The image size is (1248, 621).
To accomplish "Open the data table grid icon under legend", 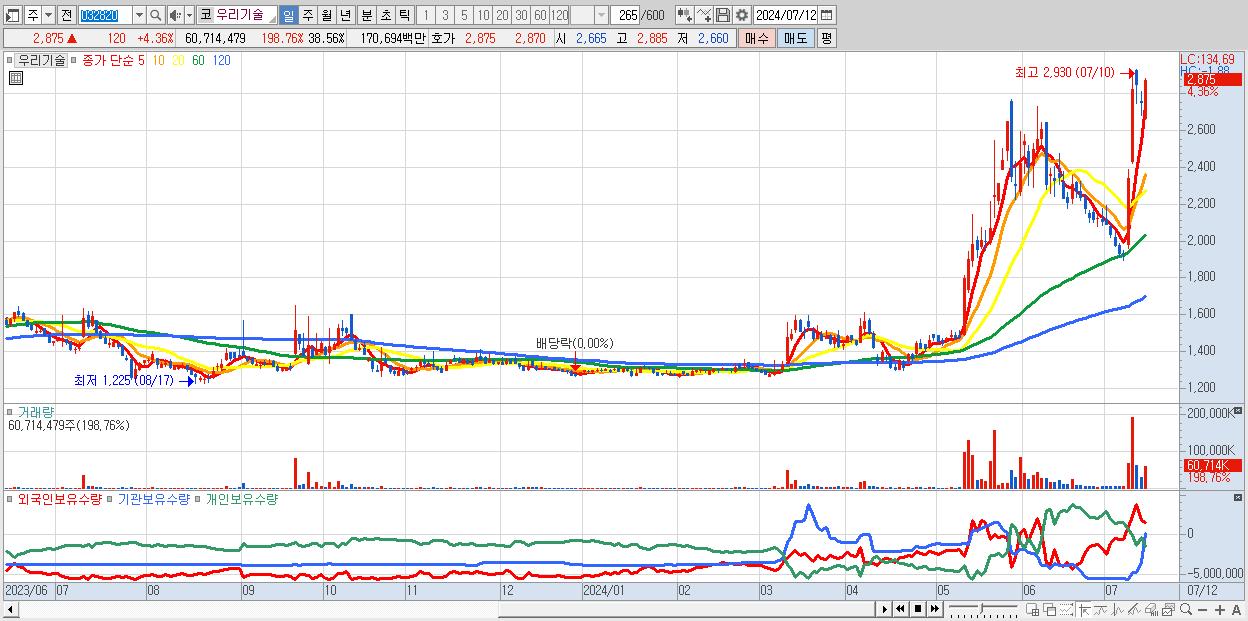I will pyautogui.click(x=15, y=78).
